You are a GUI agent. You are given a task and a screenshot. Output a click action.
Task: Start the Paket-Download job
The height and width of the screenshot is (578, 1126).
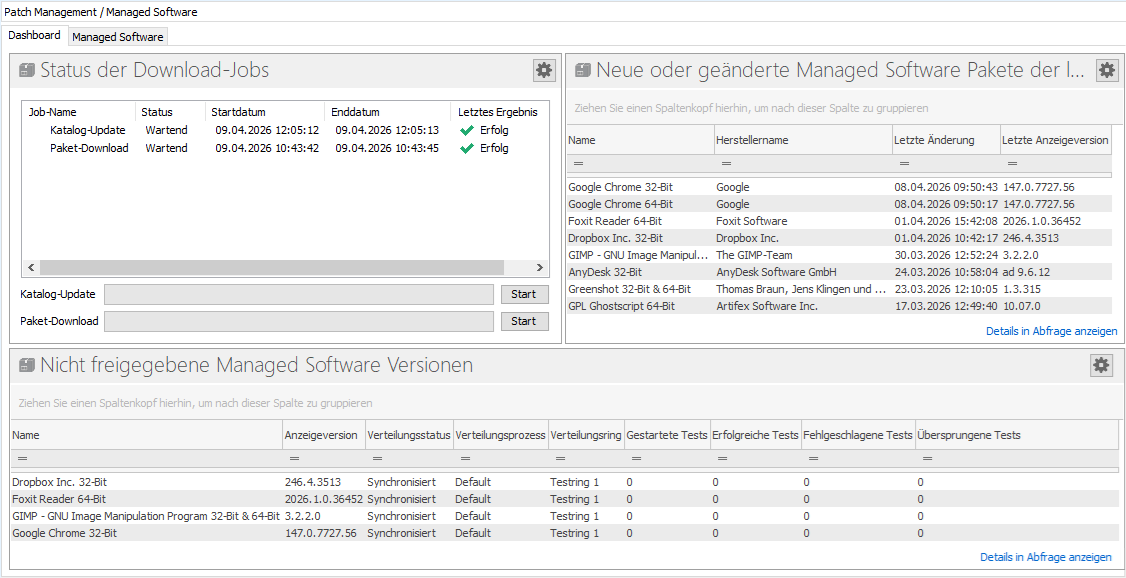[524, 321]
